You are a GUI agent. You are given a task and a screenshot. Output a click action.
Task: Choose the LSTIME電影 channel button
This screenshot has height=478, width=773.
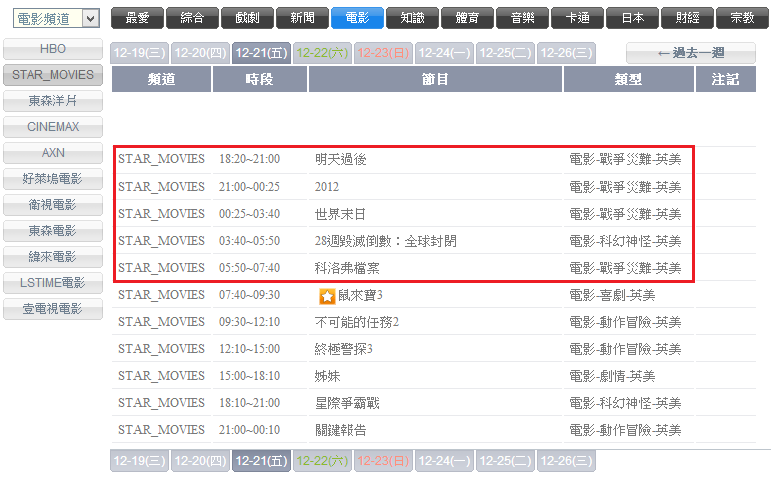[x=53, y=283]
